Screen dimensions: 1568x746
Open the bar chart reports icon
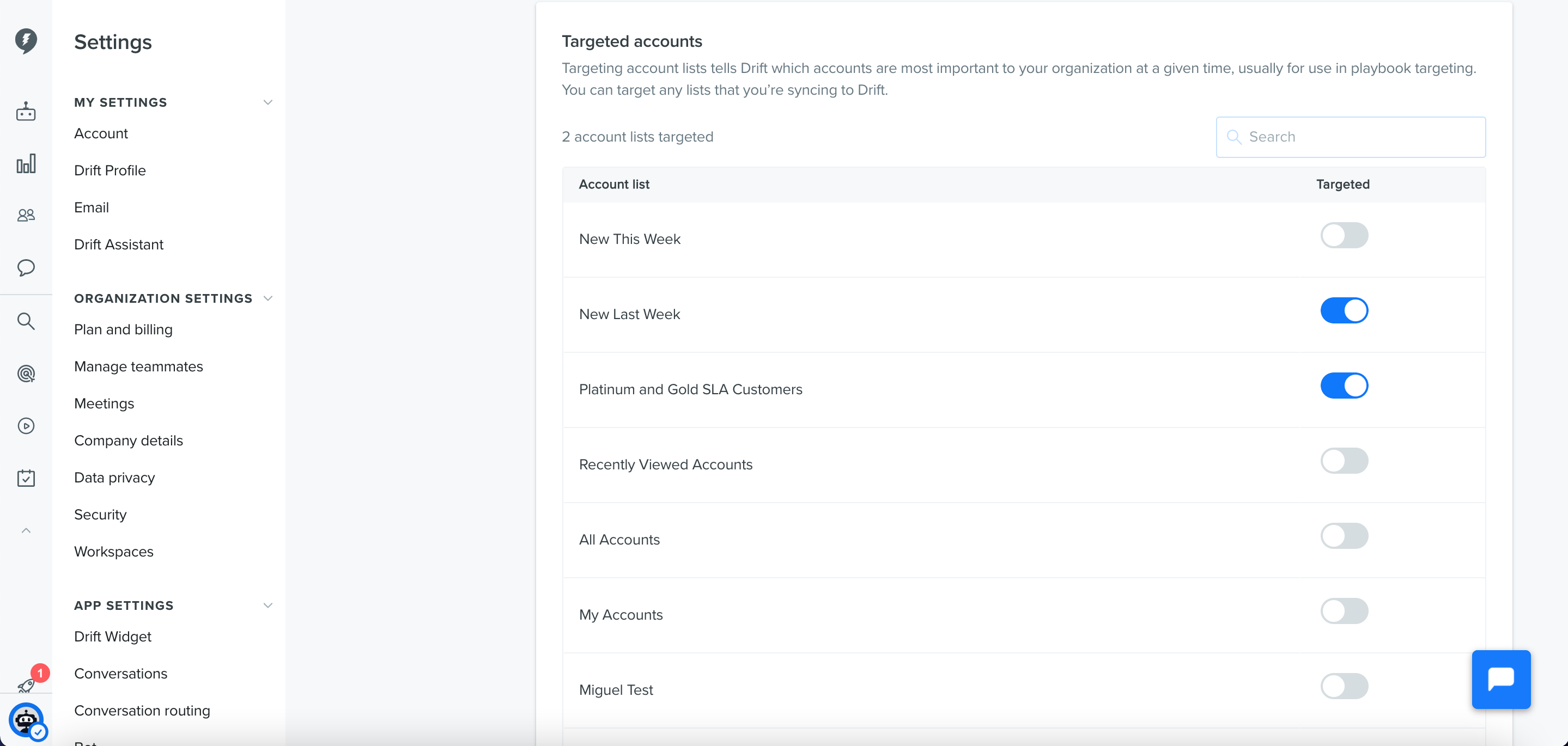pos(26,163)
